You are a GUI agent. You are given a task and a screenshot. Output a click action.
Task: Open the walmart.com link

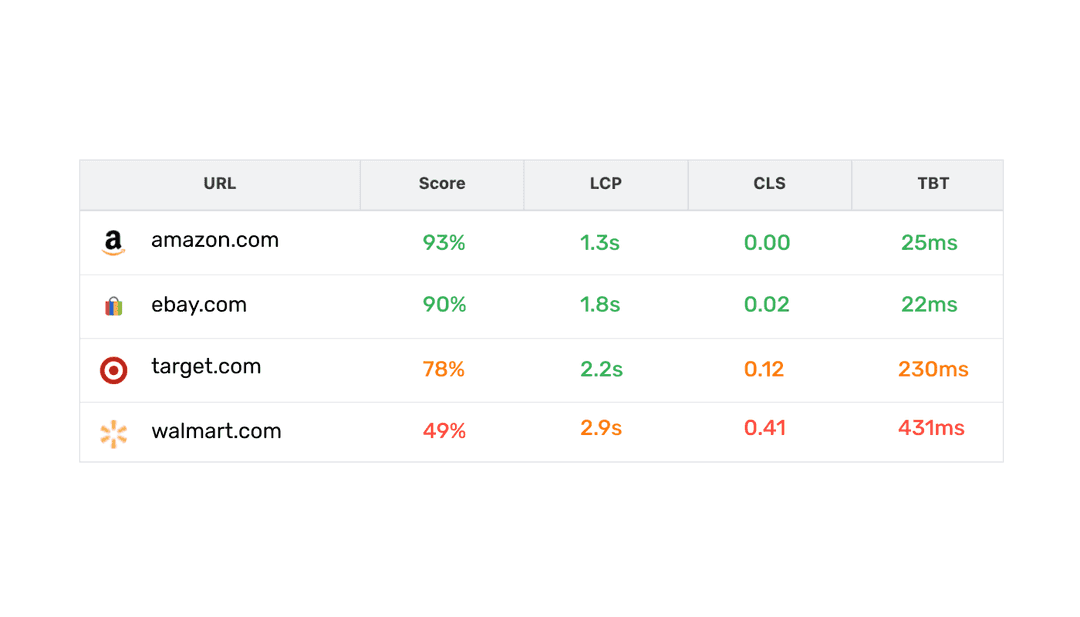click(216, 431)
